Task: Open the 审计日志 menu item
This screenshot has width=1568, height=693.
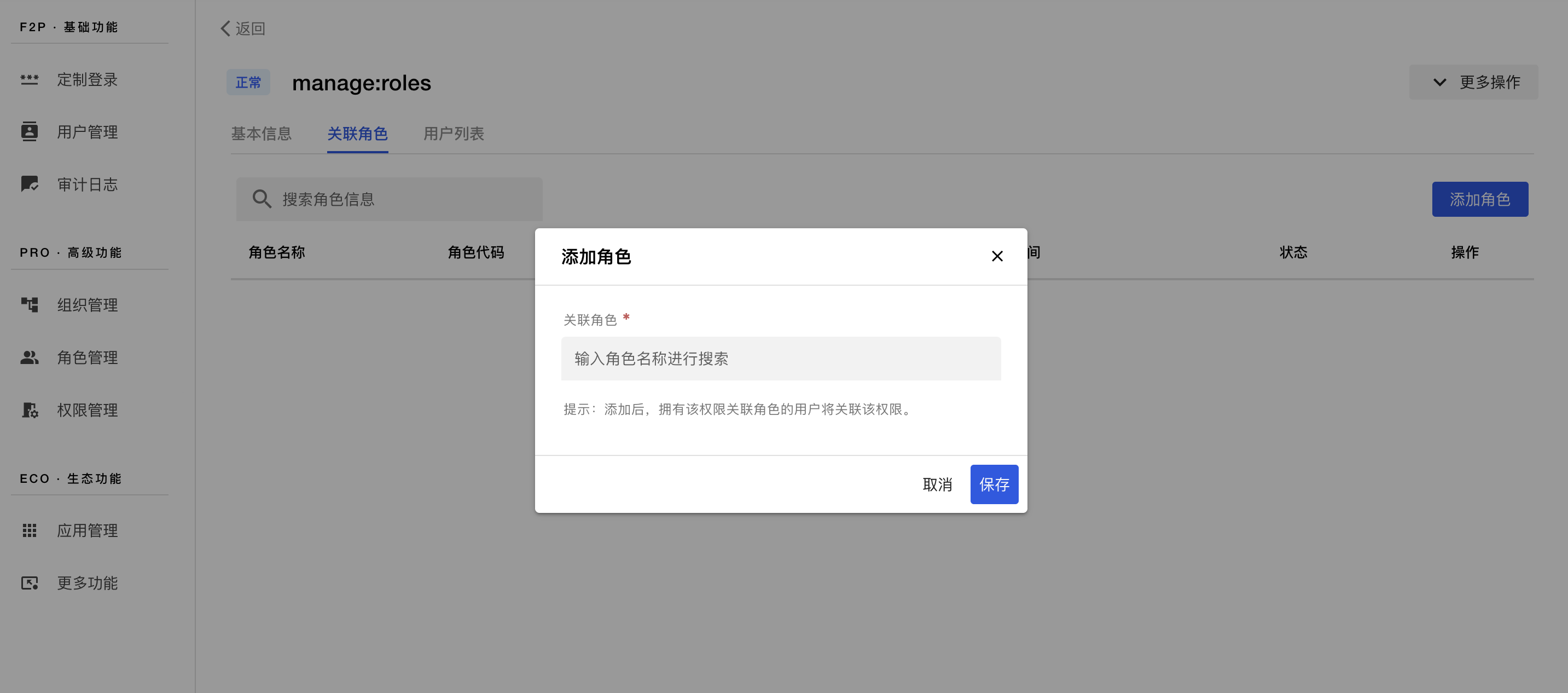Action: pos(88,184)
